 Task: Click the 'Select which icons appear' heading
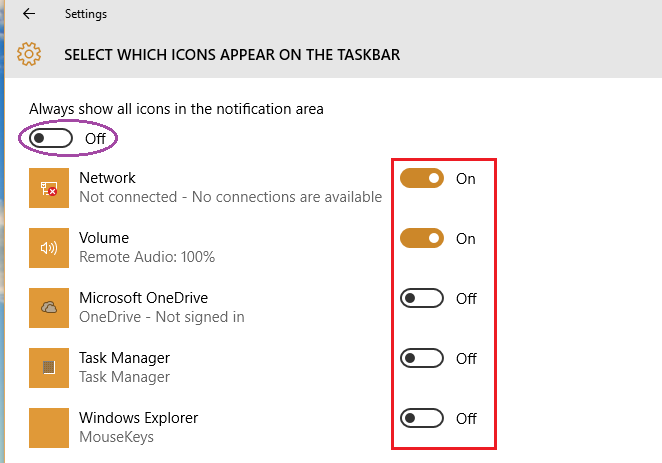click(x=232, y=54)
